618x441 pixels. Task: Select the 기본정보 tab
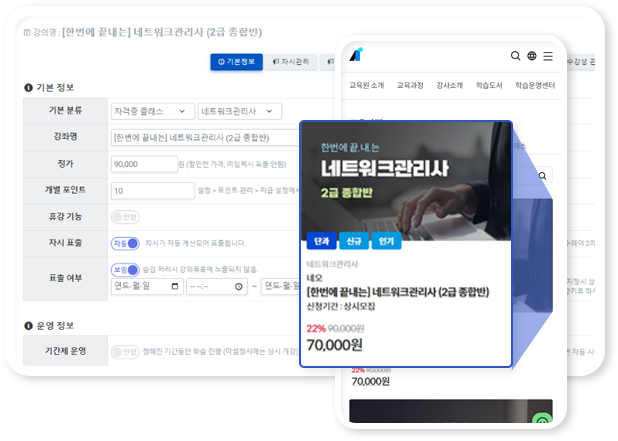click(236, 62)
